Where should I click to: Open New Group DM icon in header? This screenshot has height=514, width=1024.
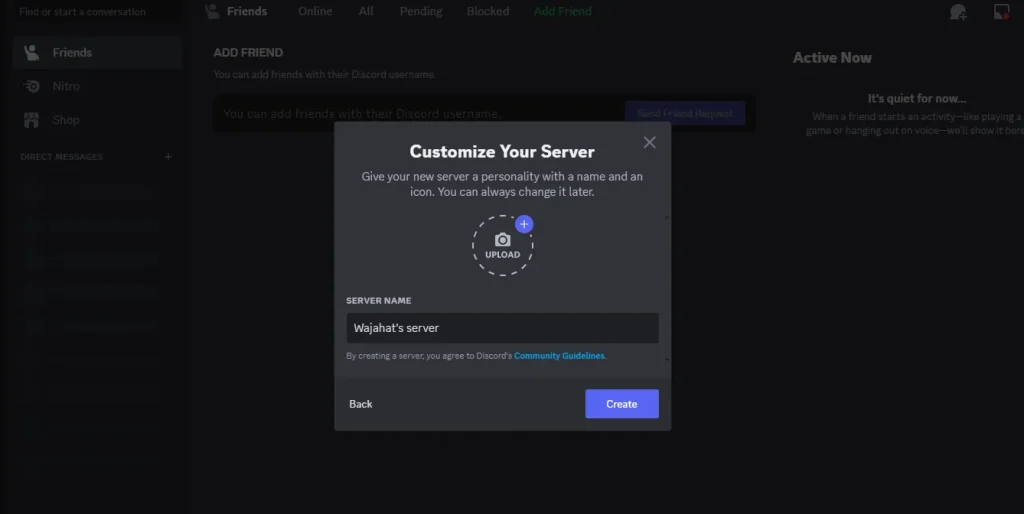[x=958, y=12]
